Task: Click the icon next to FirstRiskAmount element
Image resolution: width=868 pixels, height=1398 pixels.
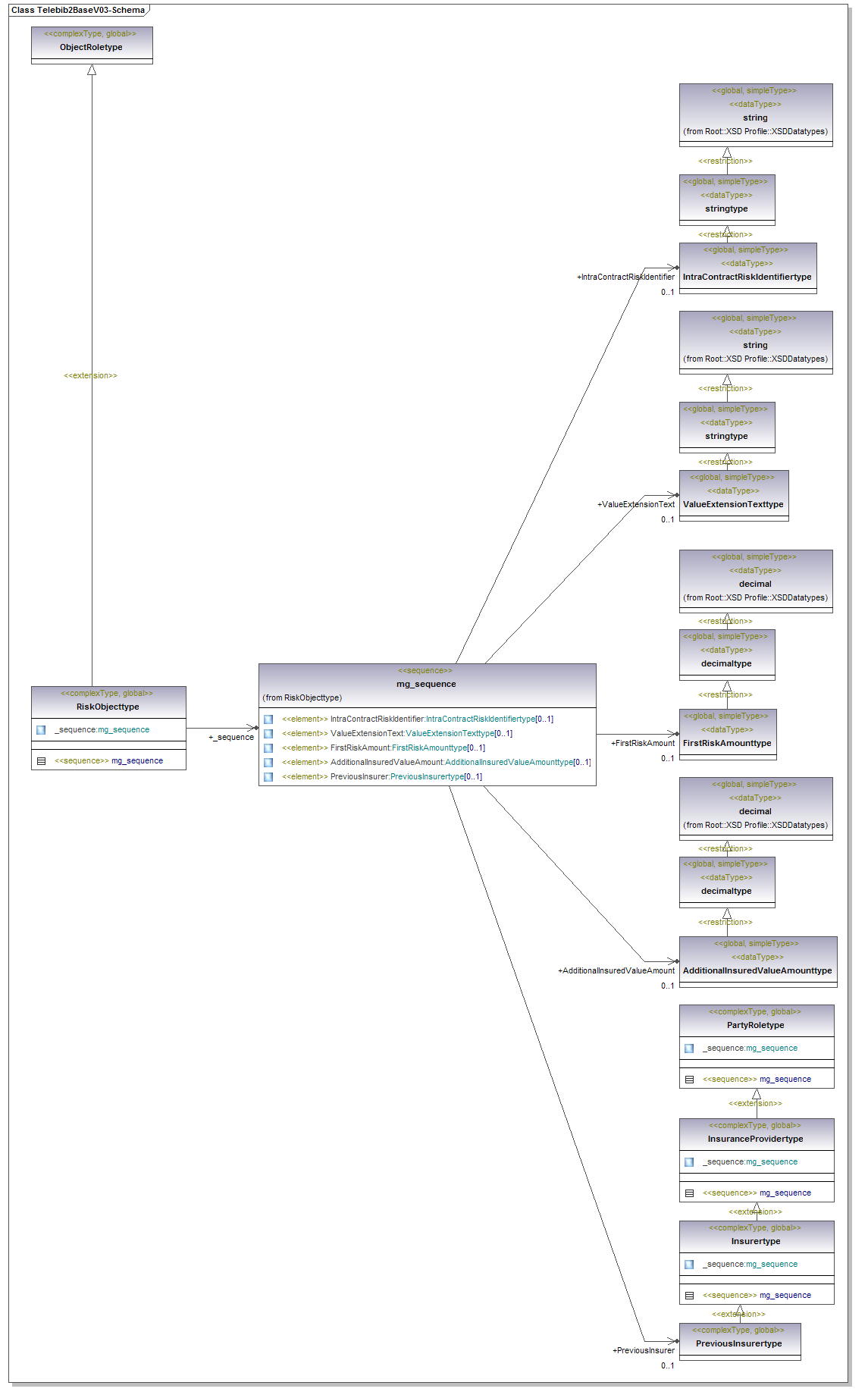Action: pyautogui.click(x=268, y=748)
